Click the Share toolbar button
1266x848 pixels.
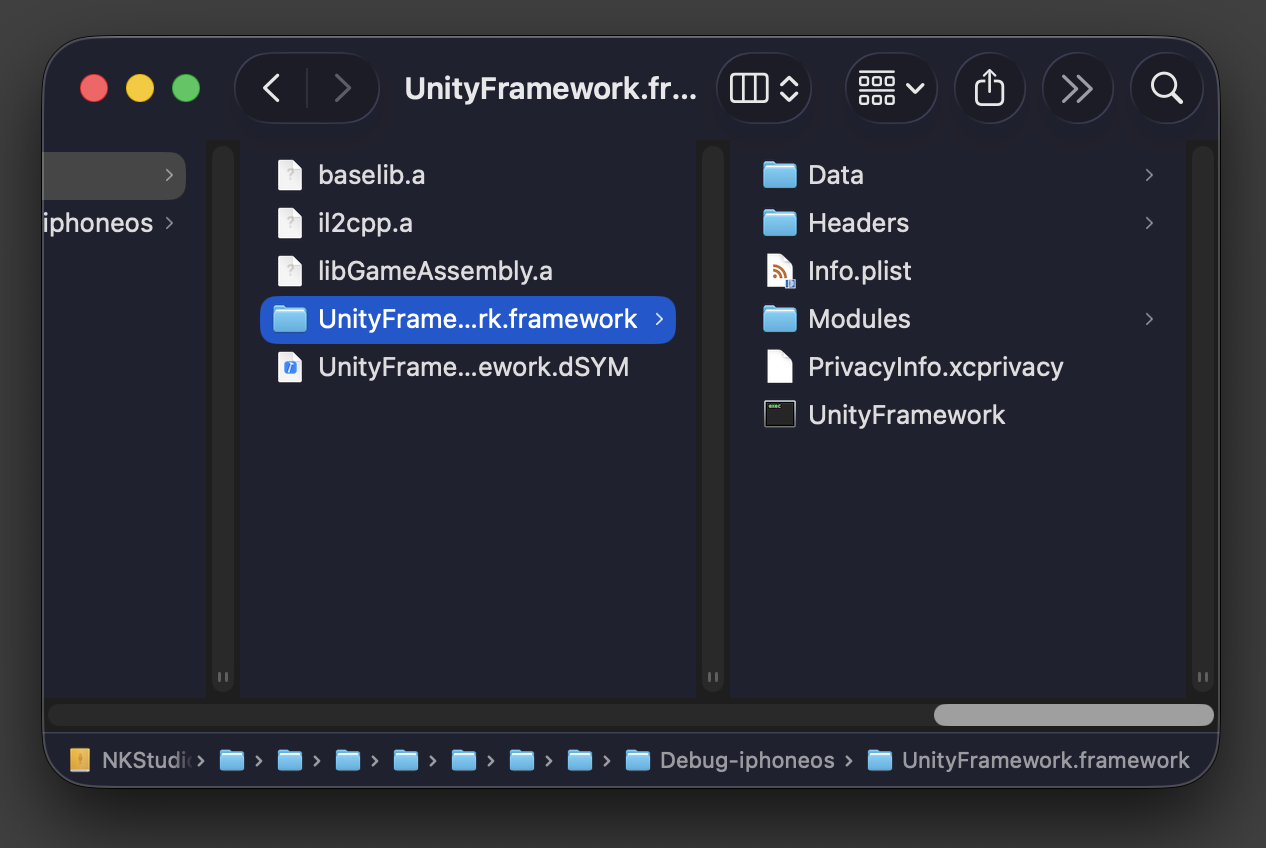click(x=989, y=89)
